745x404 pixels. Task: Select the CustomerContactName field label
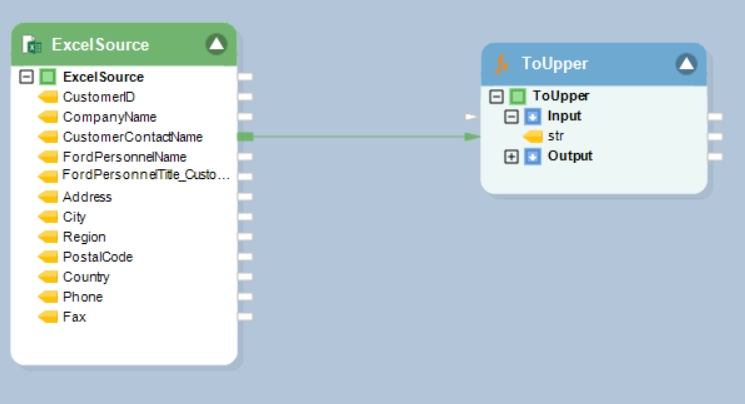click(x=133, y=137)
